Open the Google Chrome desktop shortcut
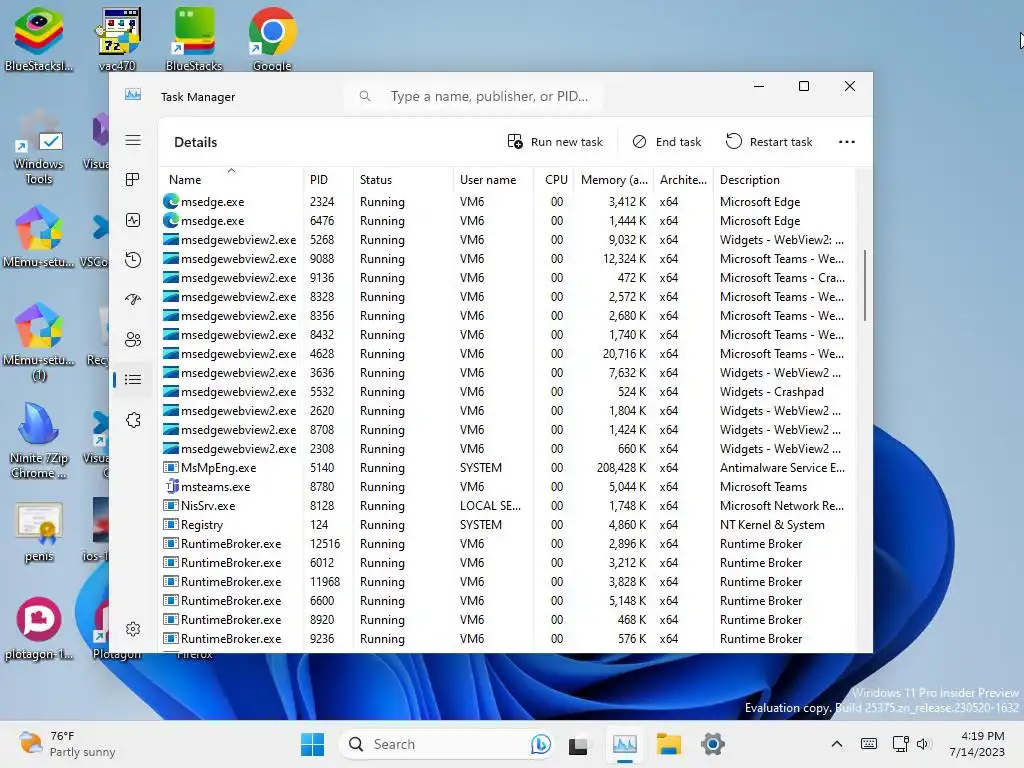The width and height of the screenshot is (1024, 768). tap(272, 39)
